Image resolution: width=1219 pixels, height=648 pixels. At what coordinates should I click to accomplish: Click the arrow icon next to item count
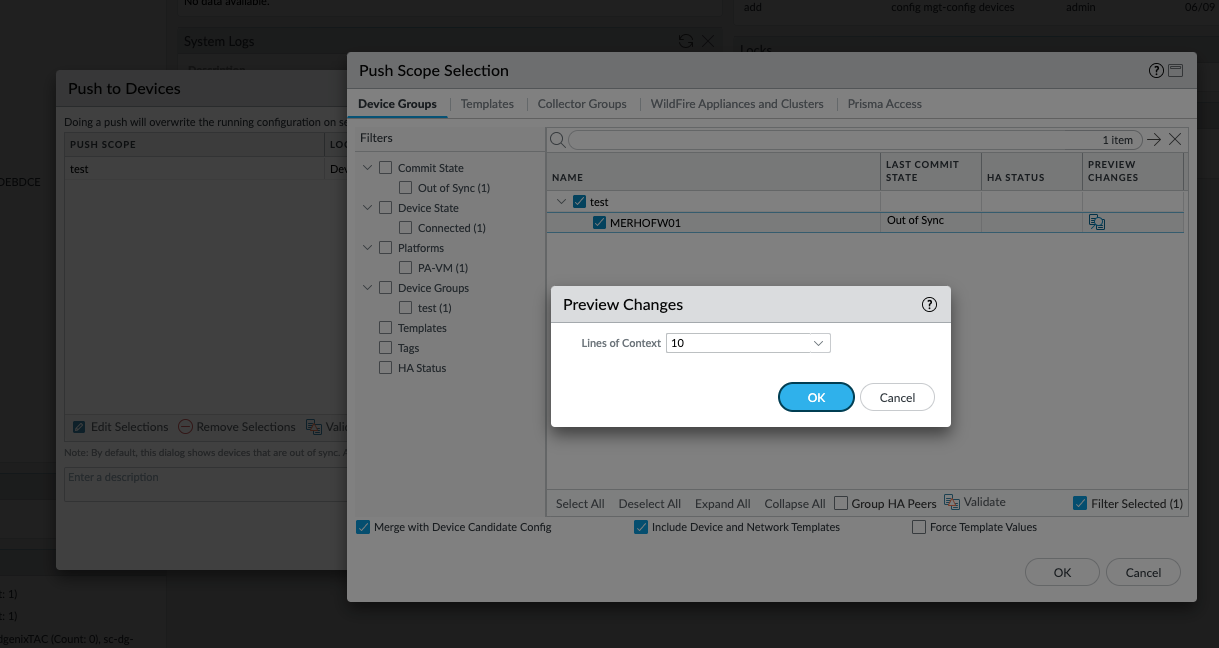pos(1154,140)
